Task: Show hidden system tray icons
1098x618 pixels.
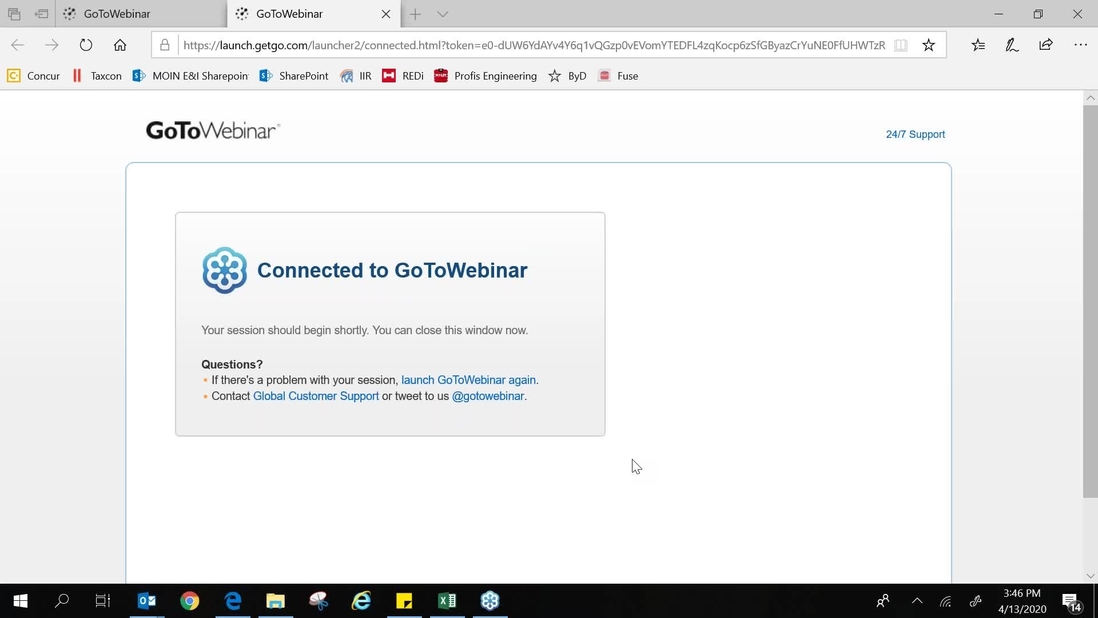Action: (917, 601)
